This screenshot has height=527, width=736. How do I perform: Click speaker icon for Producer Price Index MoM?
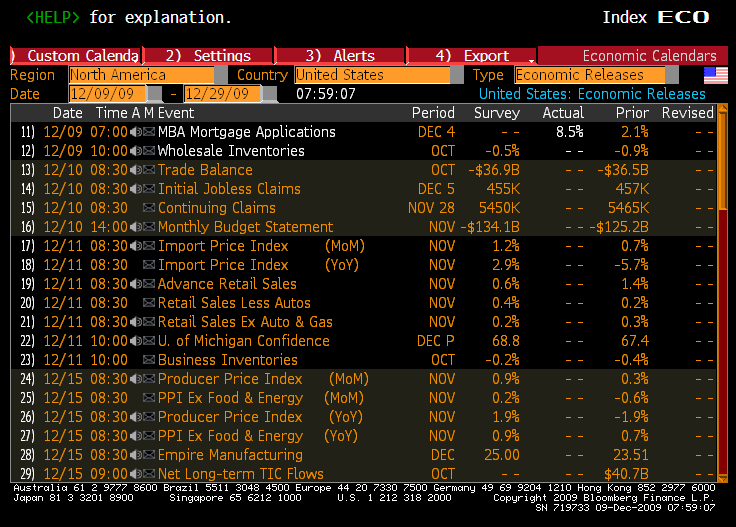(136, 379)
